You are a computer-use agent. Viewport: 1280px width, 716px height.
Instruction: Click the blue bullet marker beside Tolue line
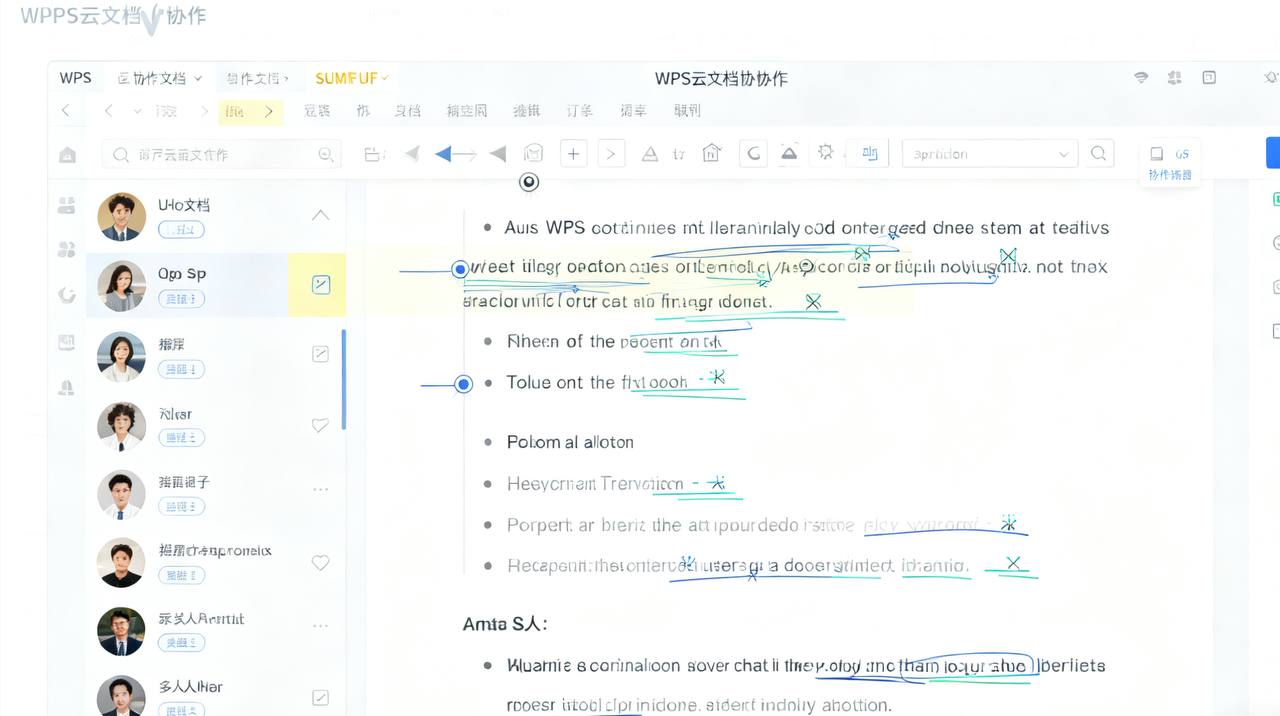[x=462, y=384]
